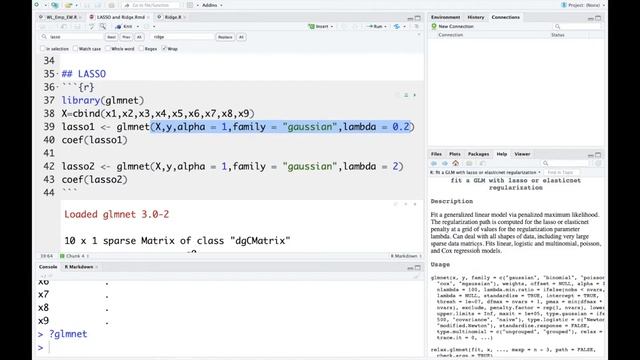
Task: Uncheck the Wrap checkbox
Action: coord(164,49)
